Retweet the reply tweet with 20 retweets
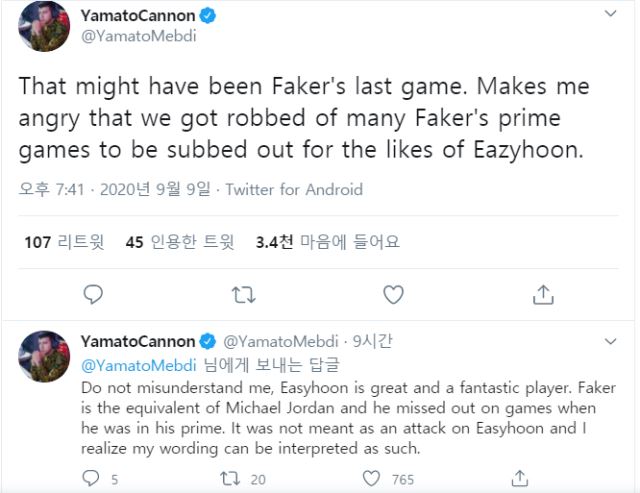The height and width of the screenshot is (493, 640). pos(230,478)
